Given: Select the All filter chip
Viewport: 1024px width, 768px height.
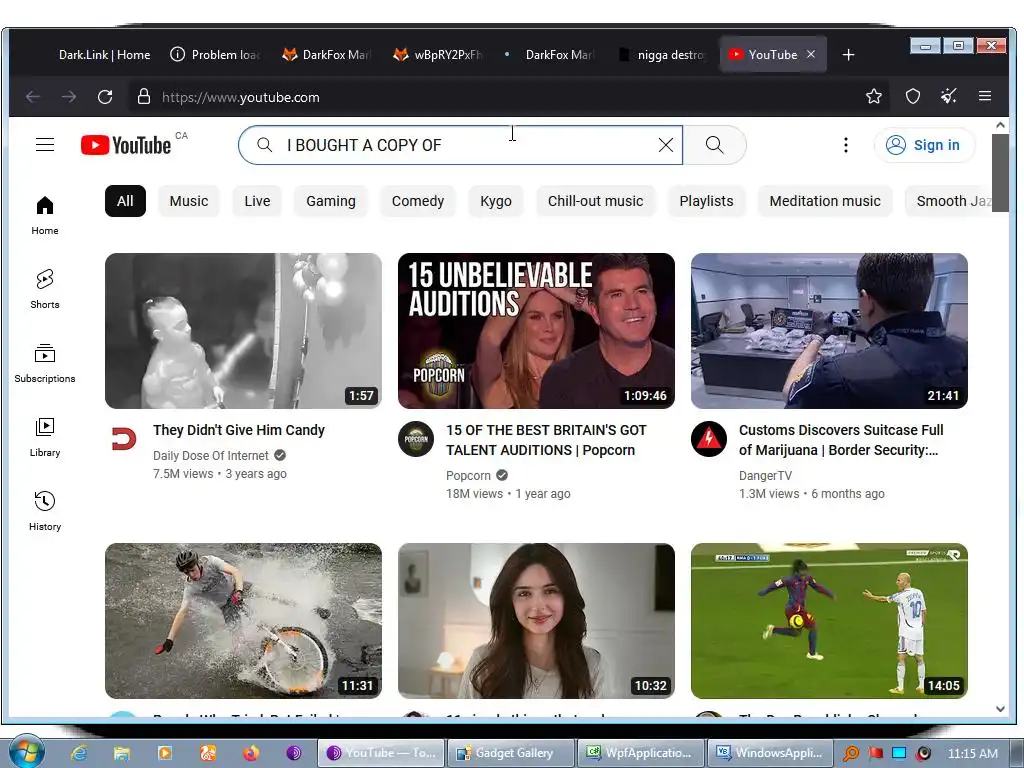Looking at the screenshot, I should coord(125,201).
